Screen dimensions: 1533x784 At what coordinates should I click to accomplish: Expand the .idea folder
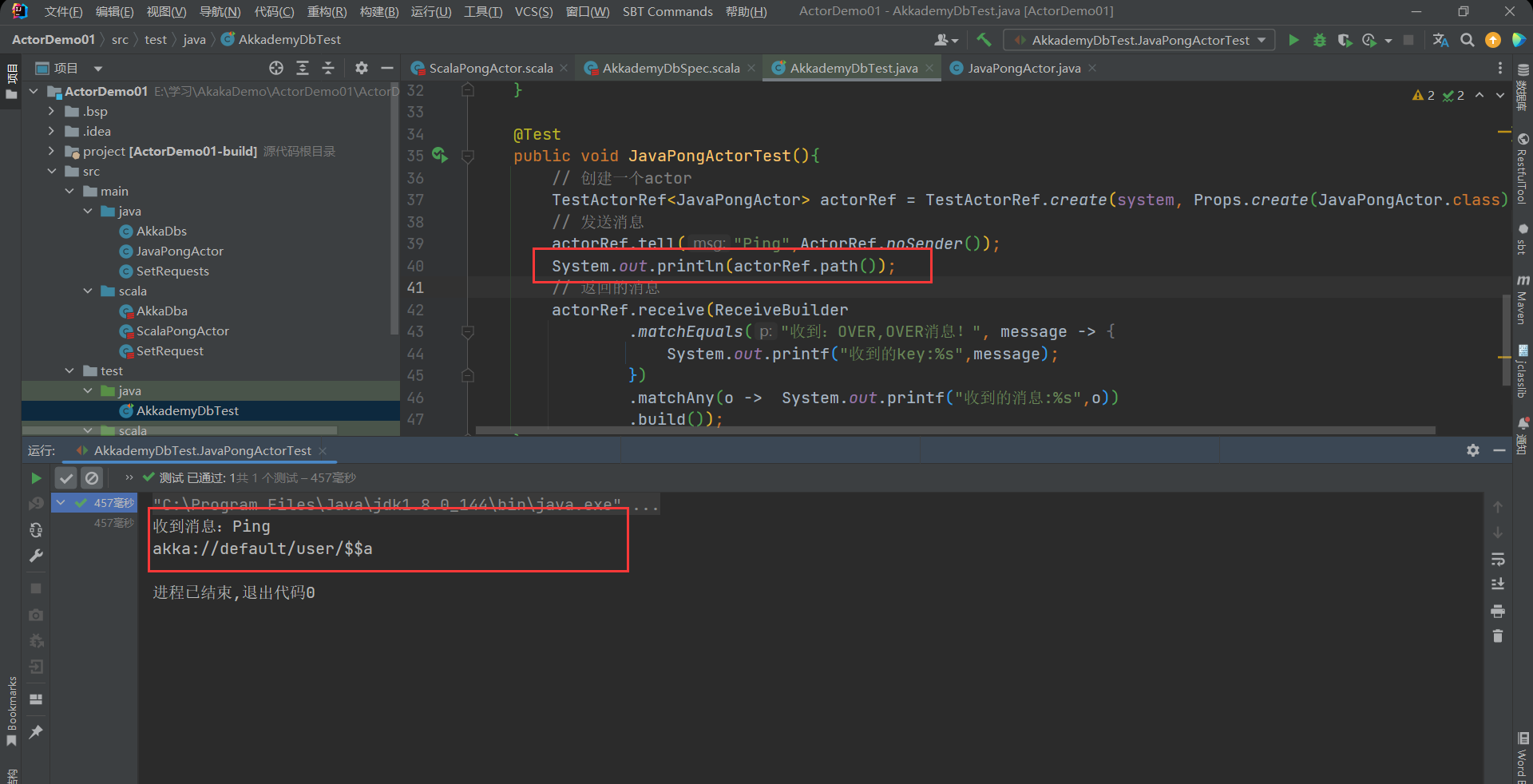[51, 131]
